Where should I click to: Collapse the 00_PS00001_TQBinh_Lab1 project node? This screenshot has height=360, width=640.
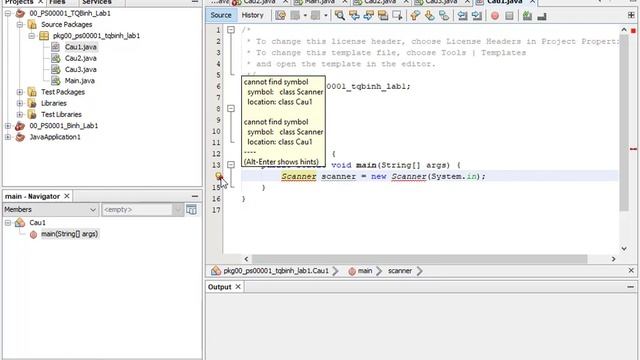coord(8,13)
